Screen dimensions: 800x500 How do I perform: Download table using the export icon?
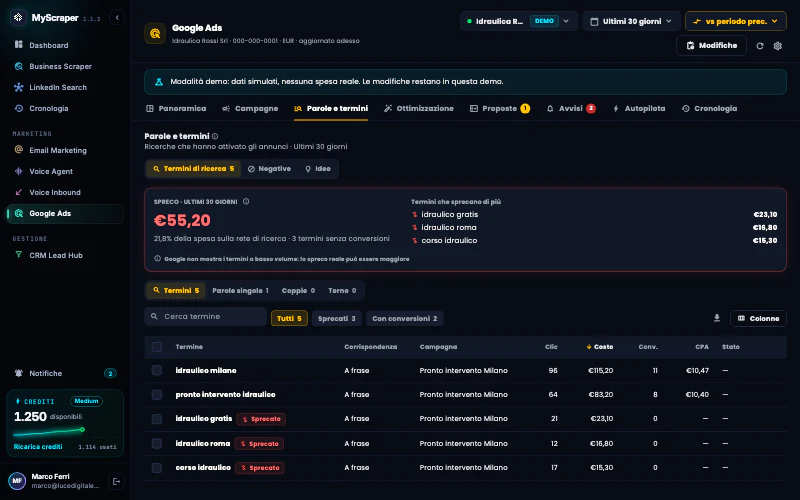(717, 318)
